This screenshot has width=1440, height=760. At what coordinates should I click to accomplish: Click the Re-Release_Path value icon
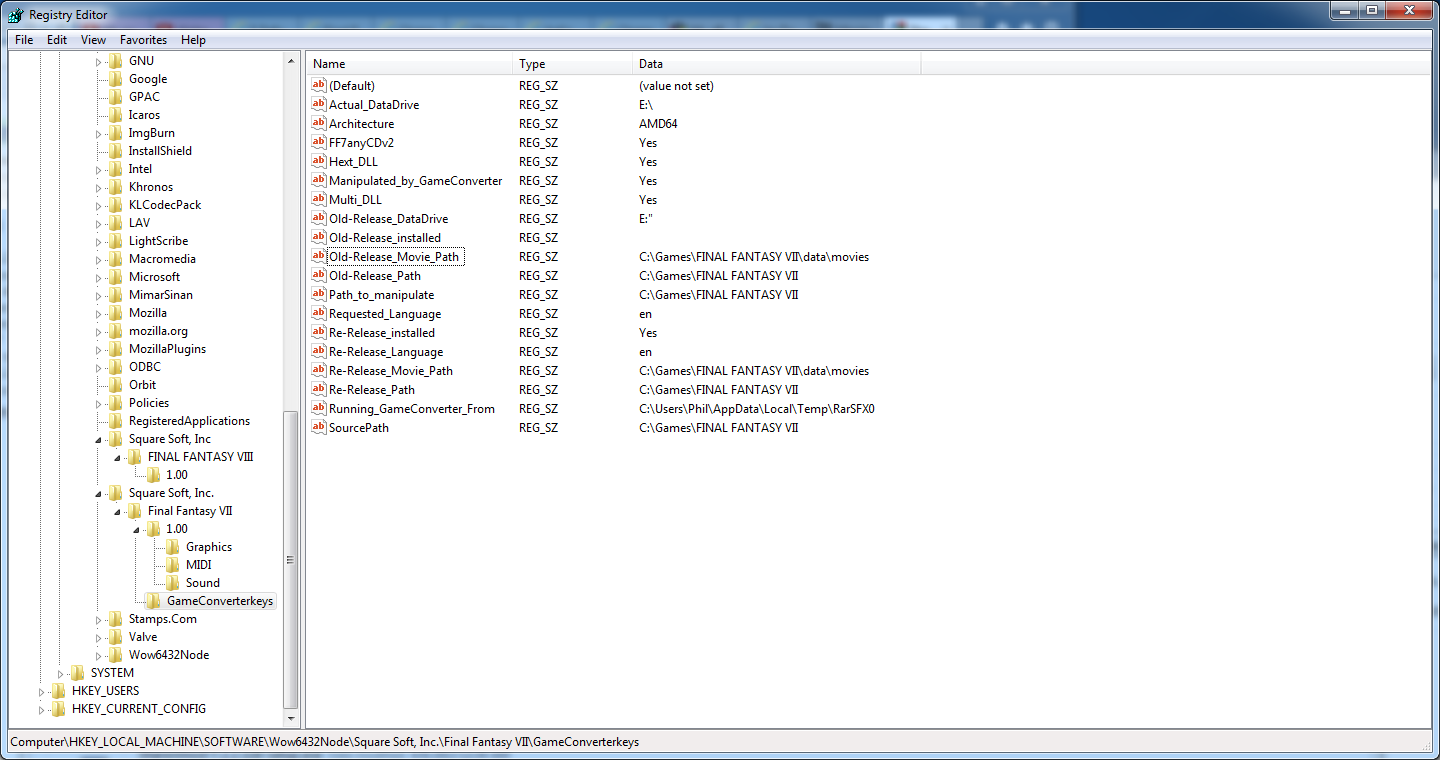(x=319, y=390)
